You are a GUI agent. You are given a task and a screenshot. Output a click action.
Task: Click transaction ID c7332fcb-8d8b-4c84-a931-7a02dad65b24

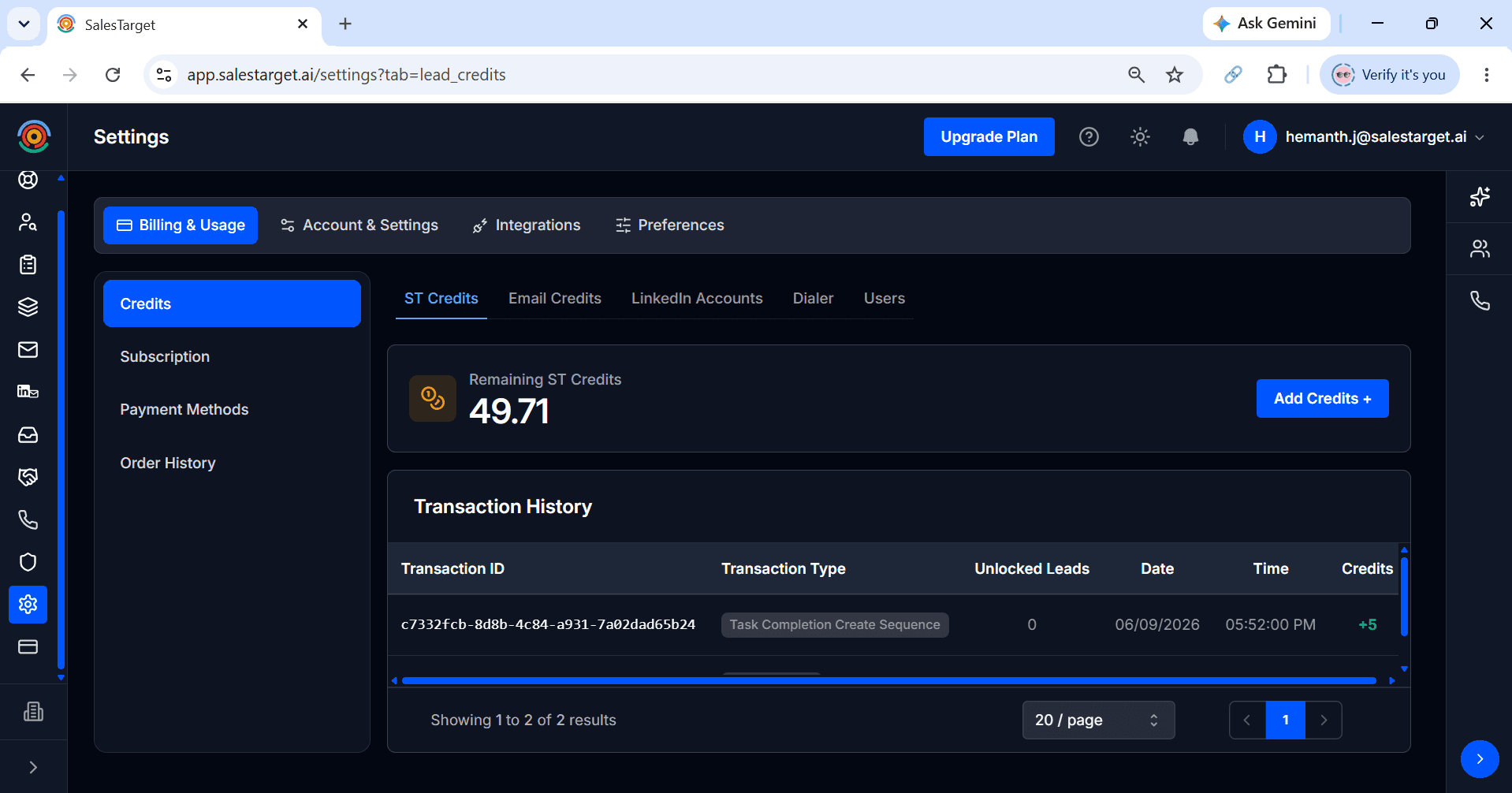[548, 625]
